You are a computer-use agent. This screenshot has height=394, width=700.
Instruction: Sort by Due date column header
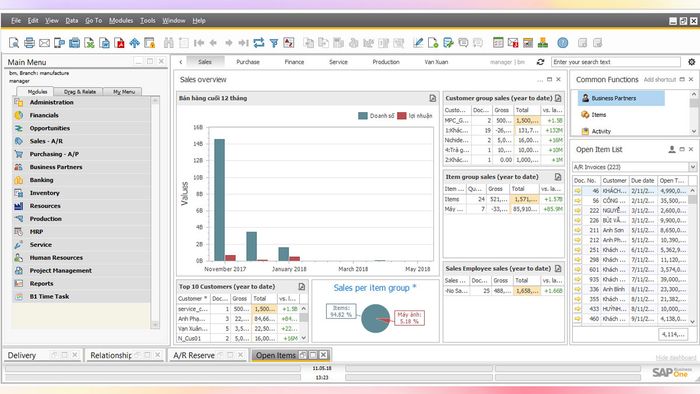coord(643,180)
